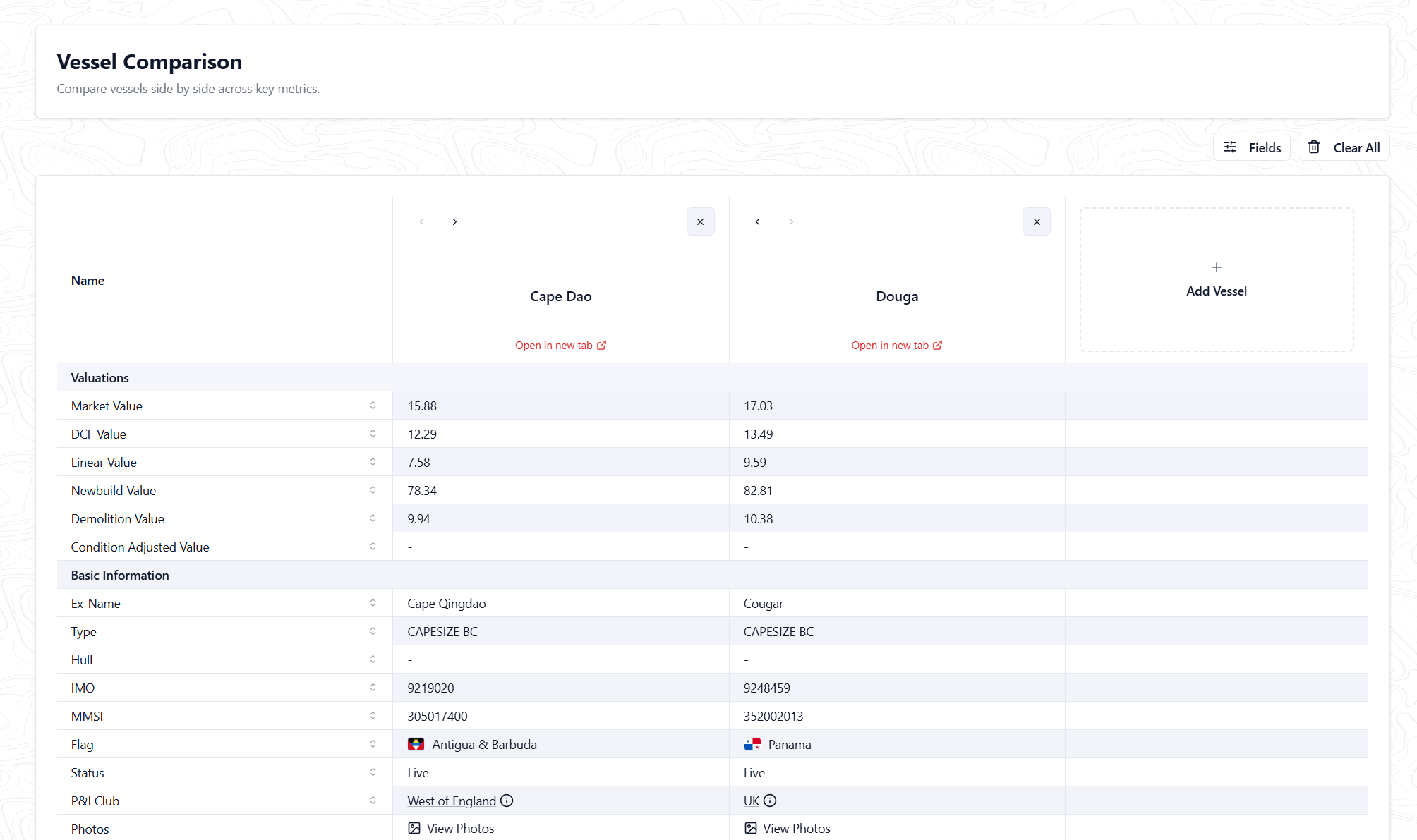The height and width of the screenshot is (840, 1417).
Task: Open Douga in new tab link
Action: [x=896, y=345]
